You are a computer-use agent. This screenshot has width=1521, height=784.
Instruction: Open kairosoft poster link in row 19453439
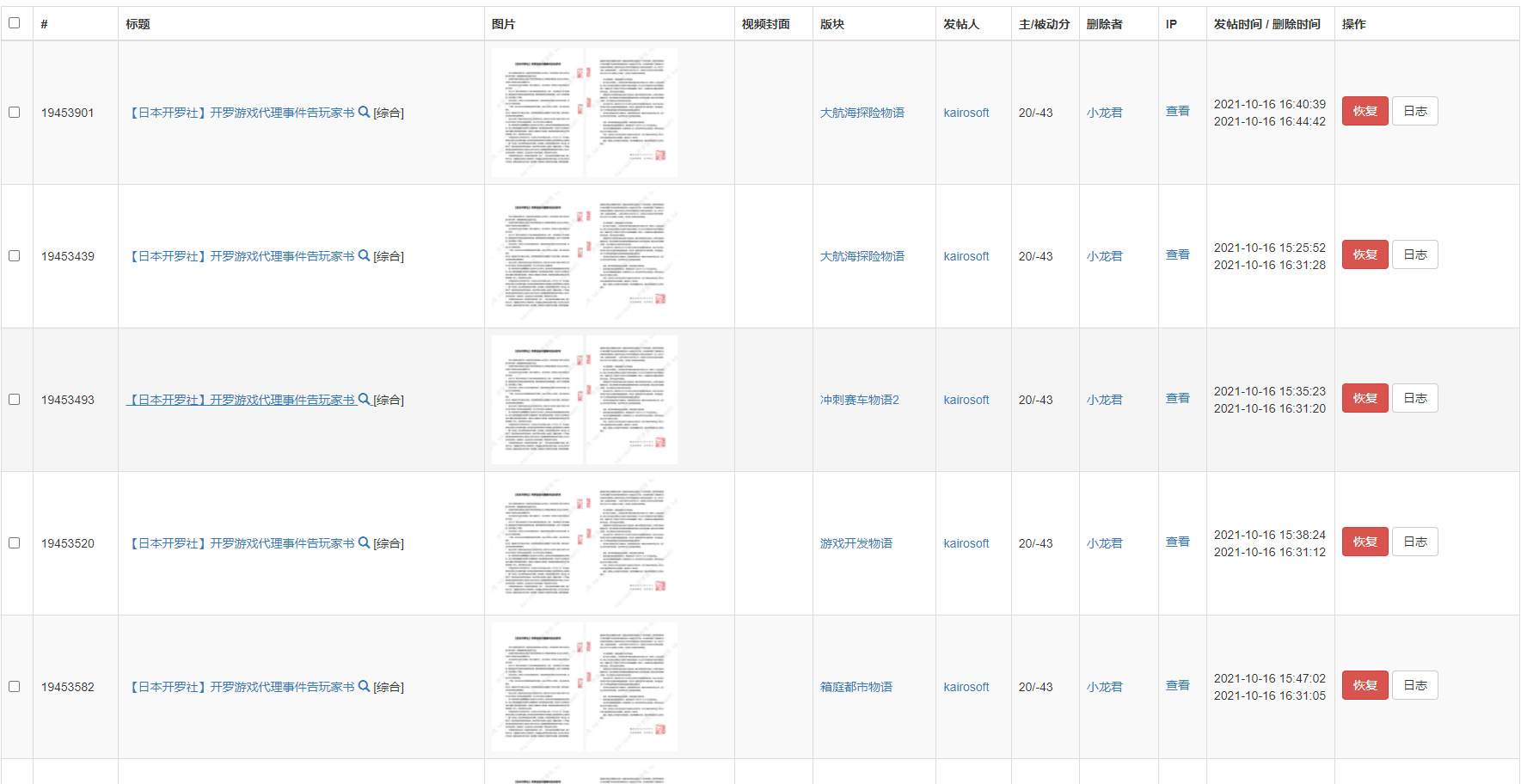pos(966,256)
